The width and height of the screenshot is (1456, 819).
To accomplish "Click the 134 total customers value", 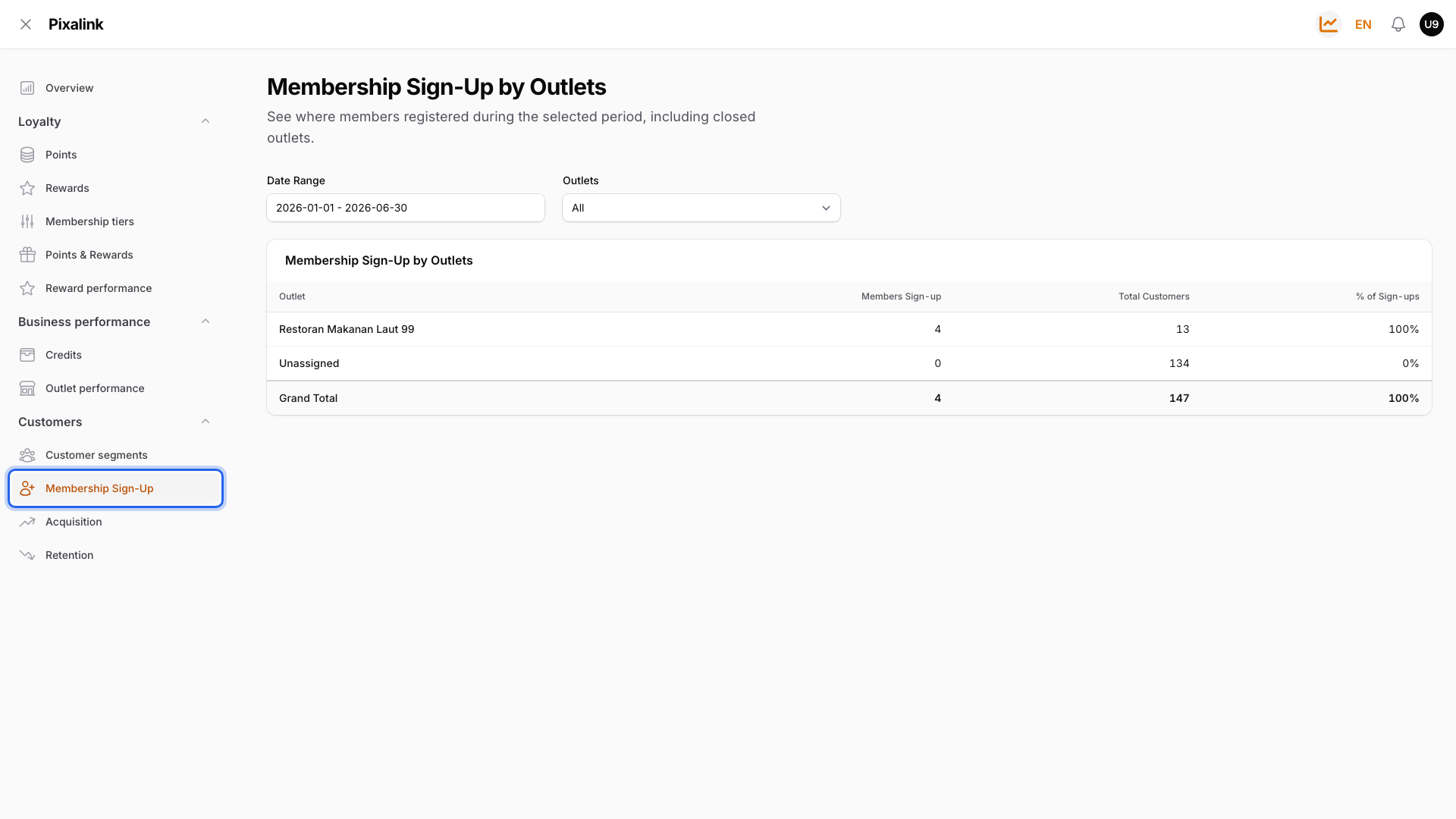I will pos(1179,363).
